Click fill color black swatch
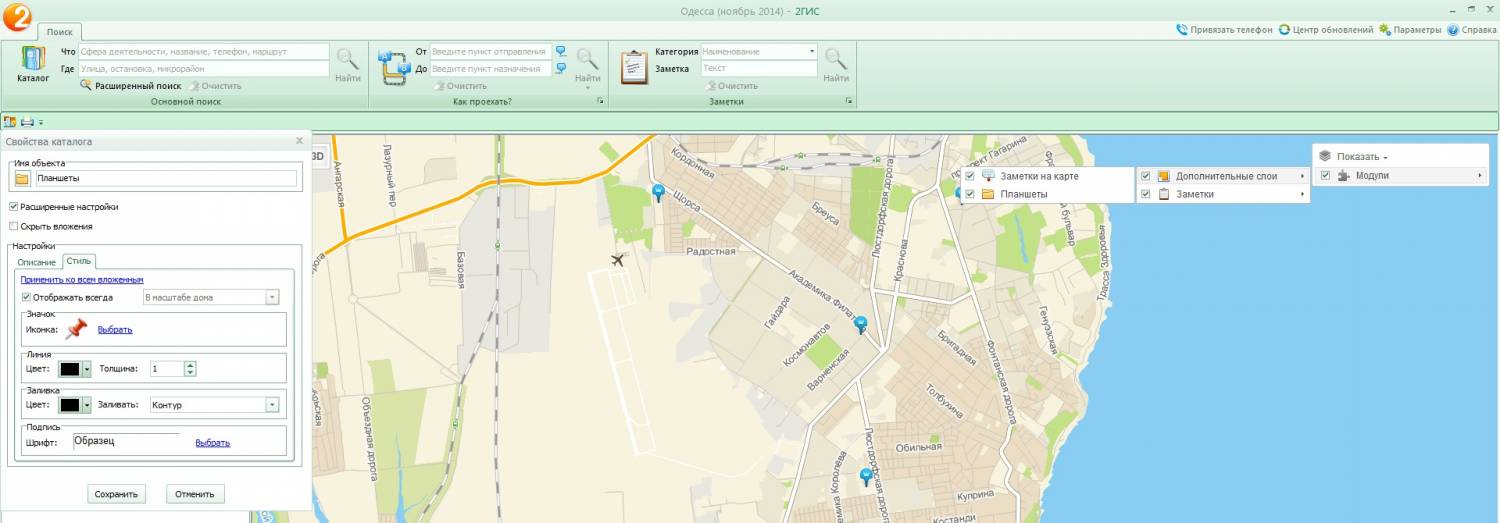 (x=70, y=405)
